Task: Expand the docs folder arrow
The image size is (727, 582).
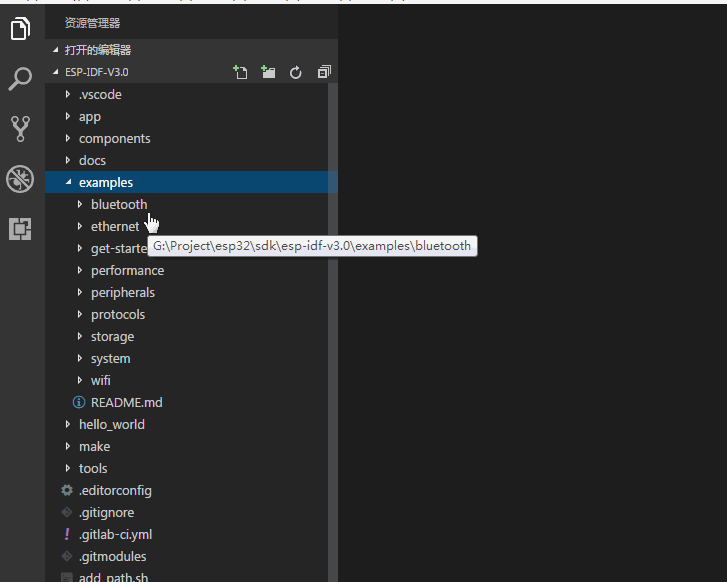Action: (x=68, y=160)
